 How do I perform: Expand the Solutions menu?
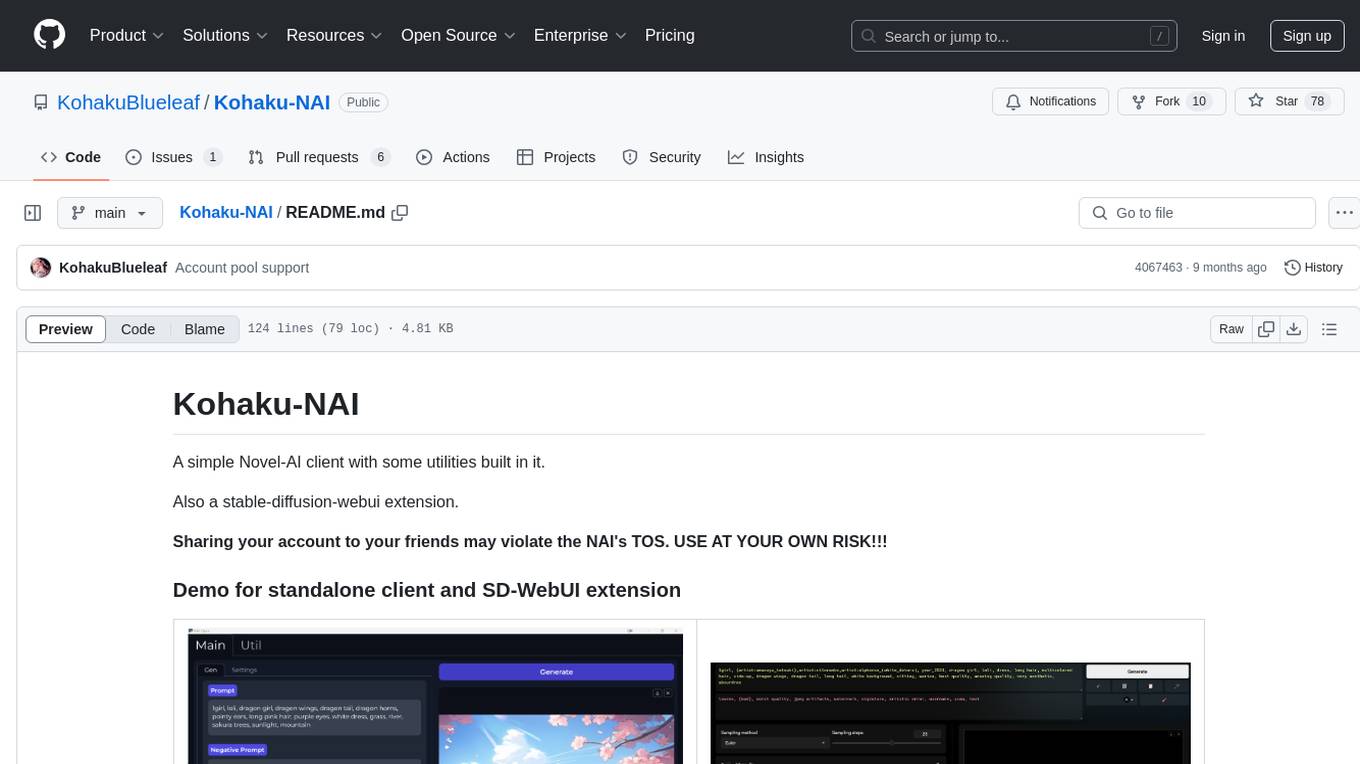pyautogui.click(x=225, y=35)
